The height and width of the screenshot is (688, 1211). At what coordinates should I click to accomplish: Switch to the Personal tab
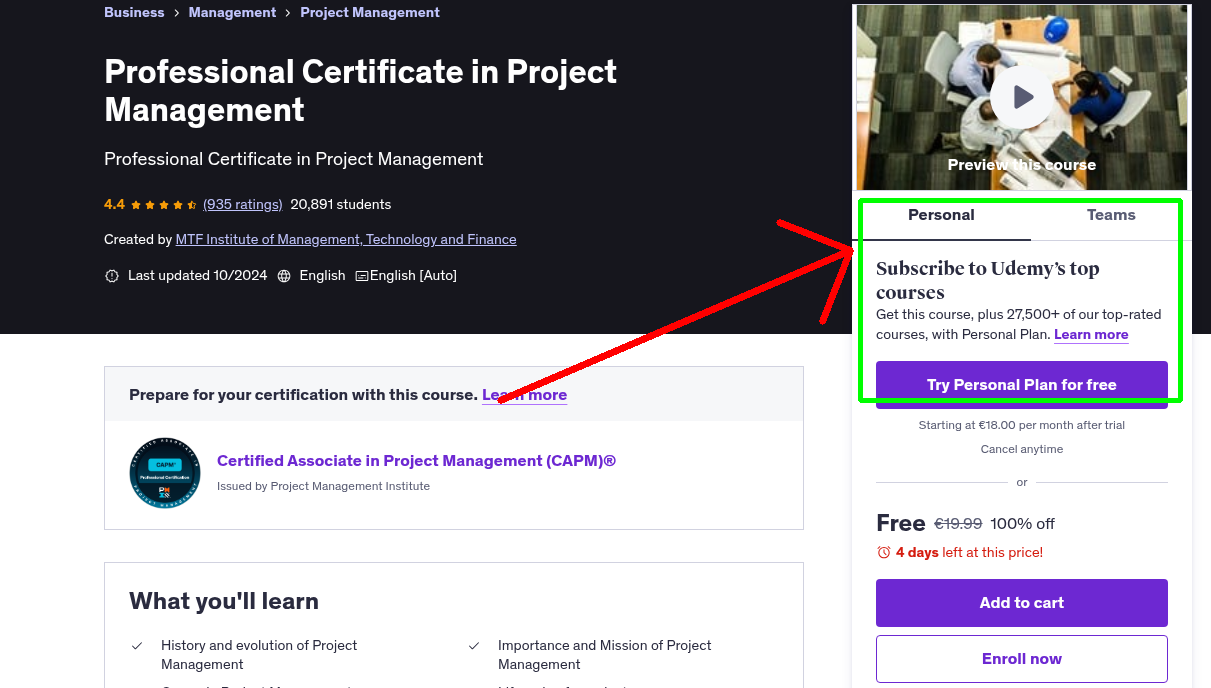[941, 215]
